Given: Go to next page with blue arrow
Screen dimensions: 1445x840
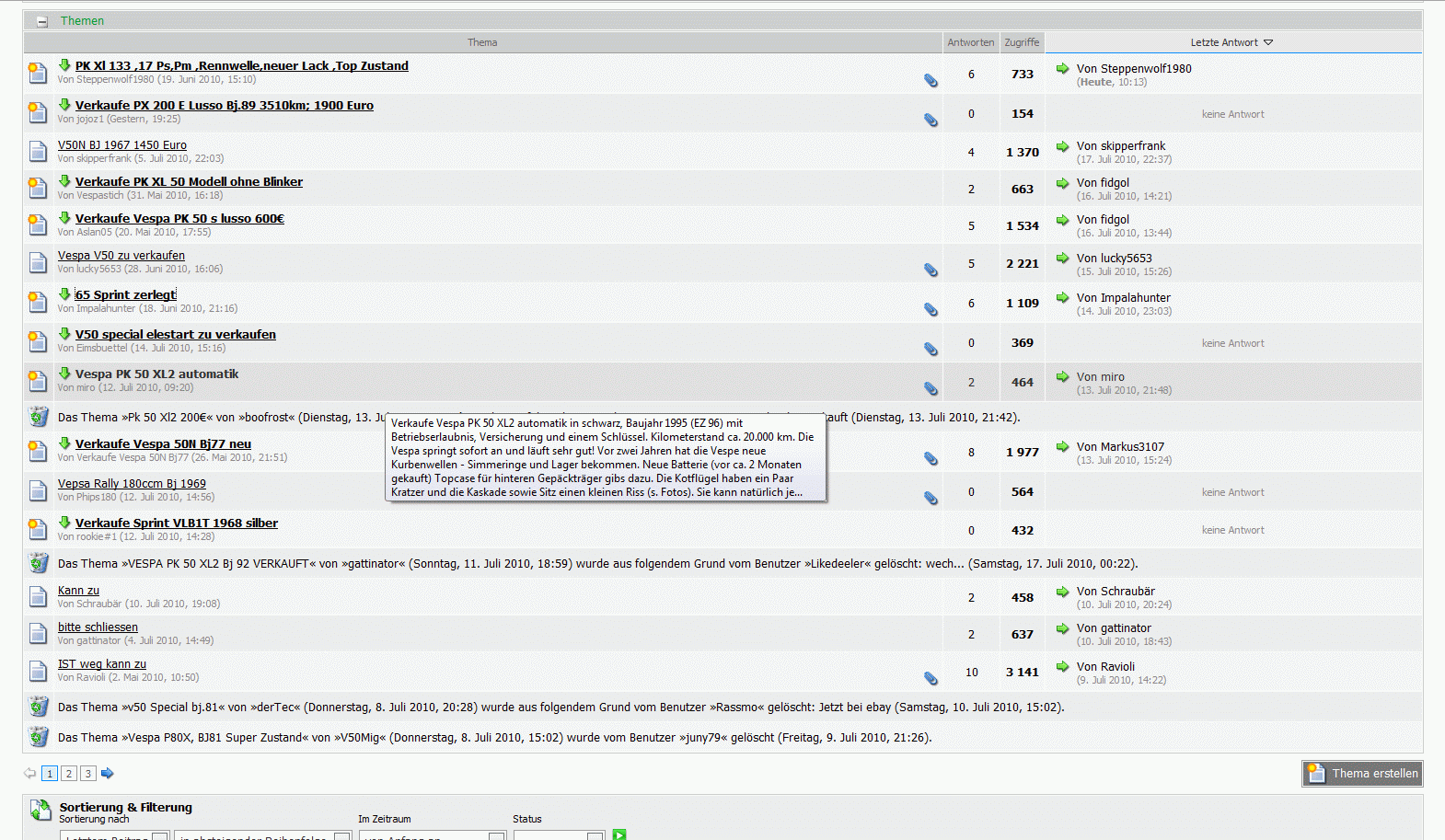Looking at the screenshot, I should coord(108,774).
